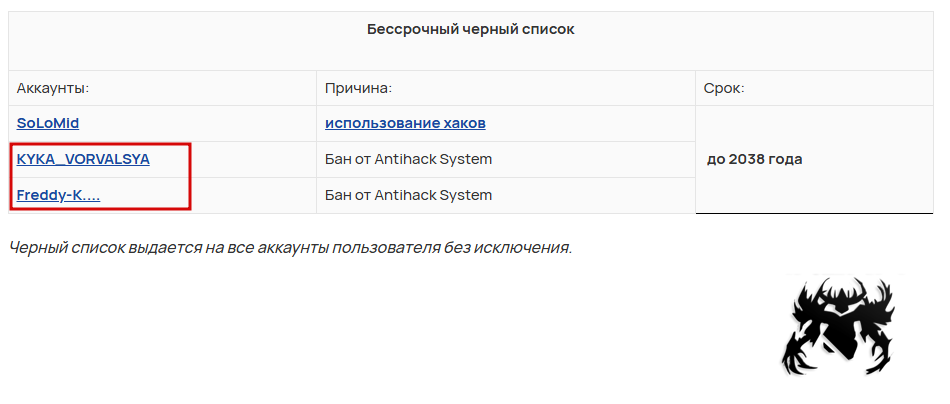
Task: Open the Freddy-K.... account link
Action: click(58, 195)
